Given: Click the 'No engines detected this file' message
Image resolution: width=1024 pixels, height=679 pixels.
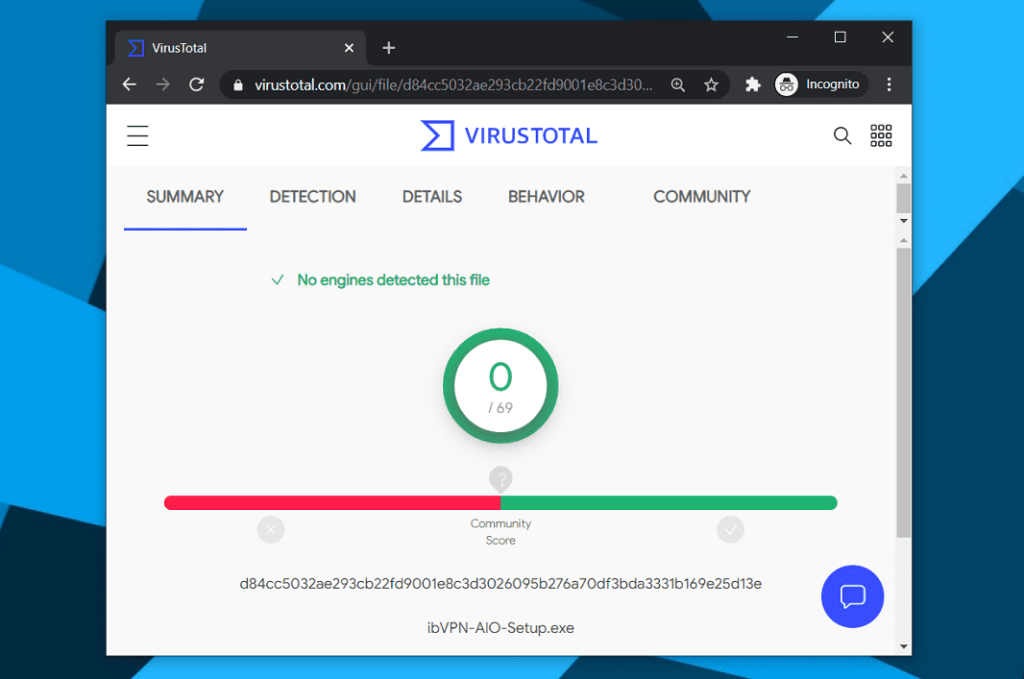Looking at the screenshot, I should (393, 280).
